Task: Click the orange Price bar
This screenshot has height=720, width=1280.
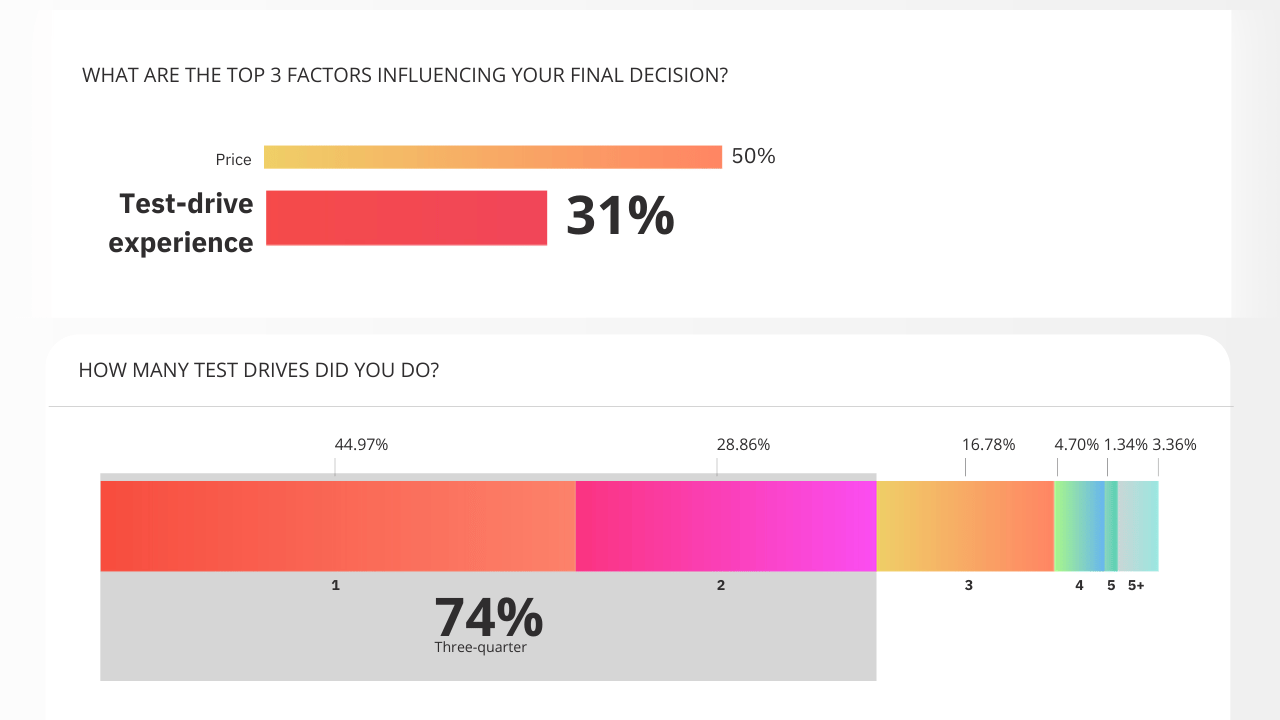Action: click(x=492, y=157)
